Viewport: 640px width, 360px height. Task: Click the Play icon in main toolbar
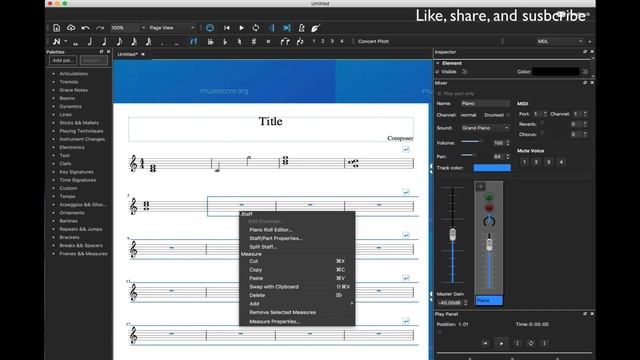(x=241, y=28)
